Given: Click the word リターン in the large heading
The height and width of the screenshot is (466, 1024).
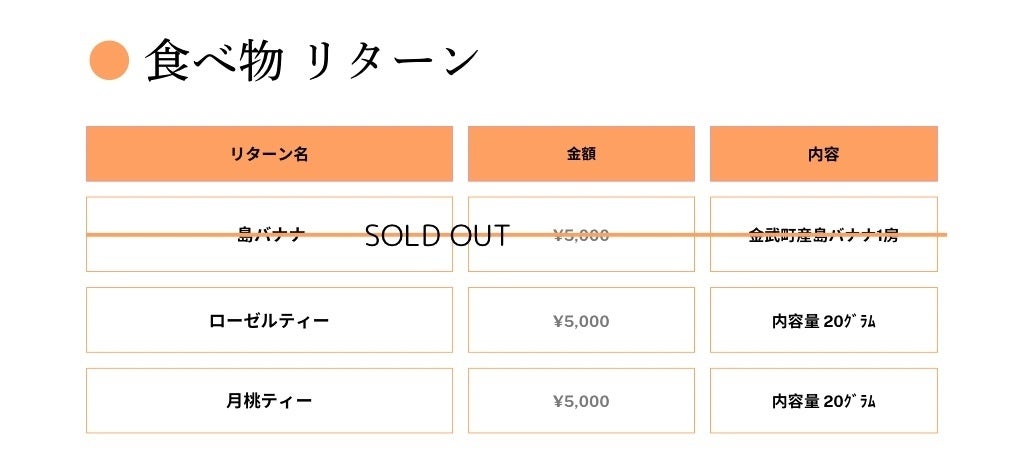Looking at the screenshot, I should pos(392,61).
